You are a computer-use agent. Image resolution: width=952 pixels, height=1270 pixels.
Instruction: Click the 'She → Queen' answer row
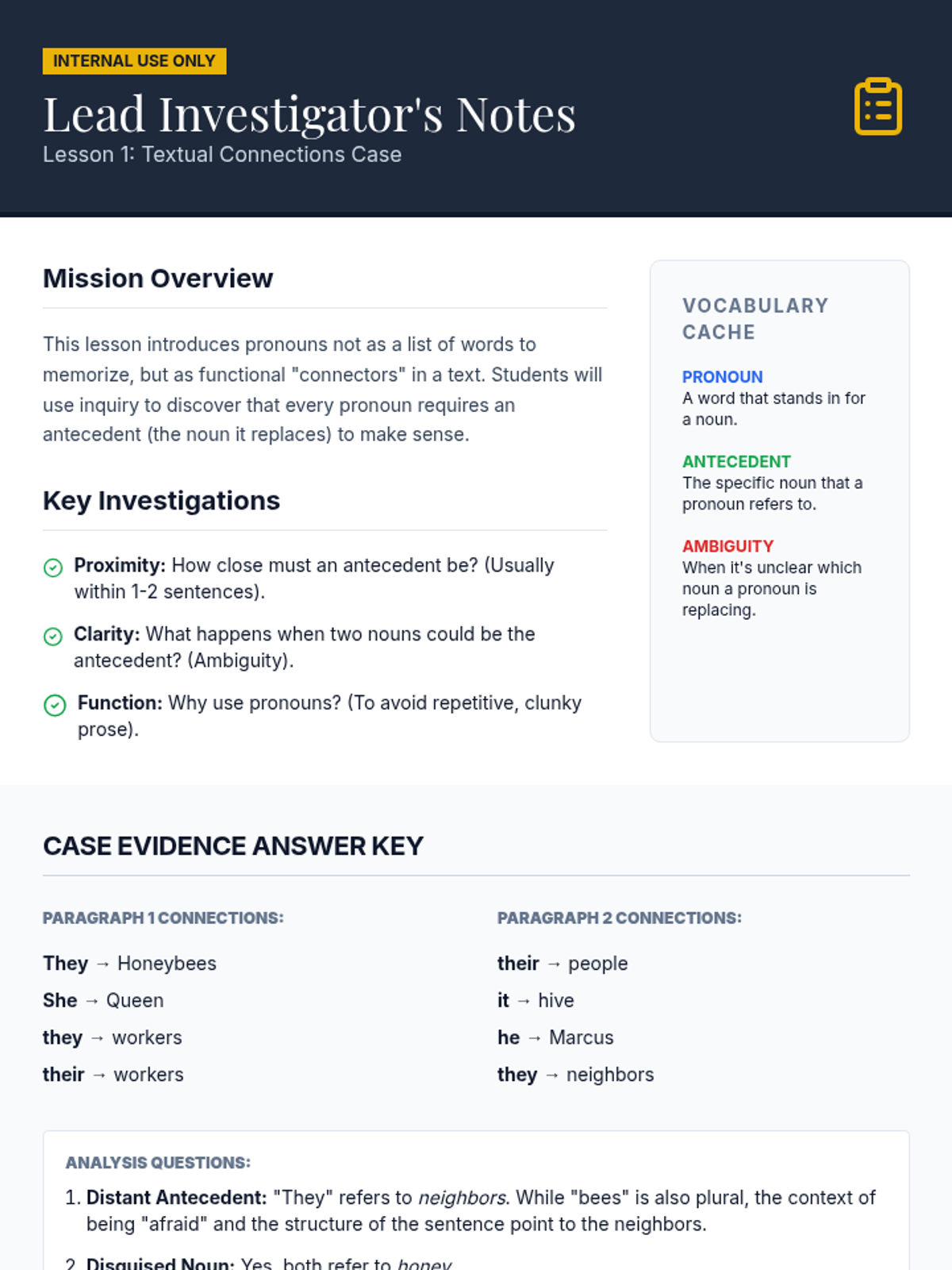103,1001
